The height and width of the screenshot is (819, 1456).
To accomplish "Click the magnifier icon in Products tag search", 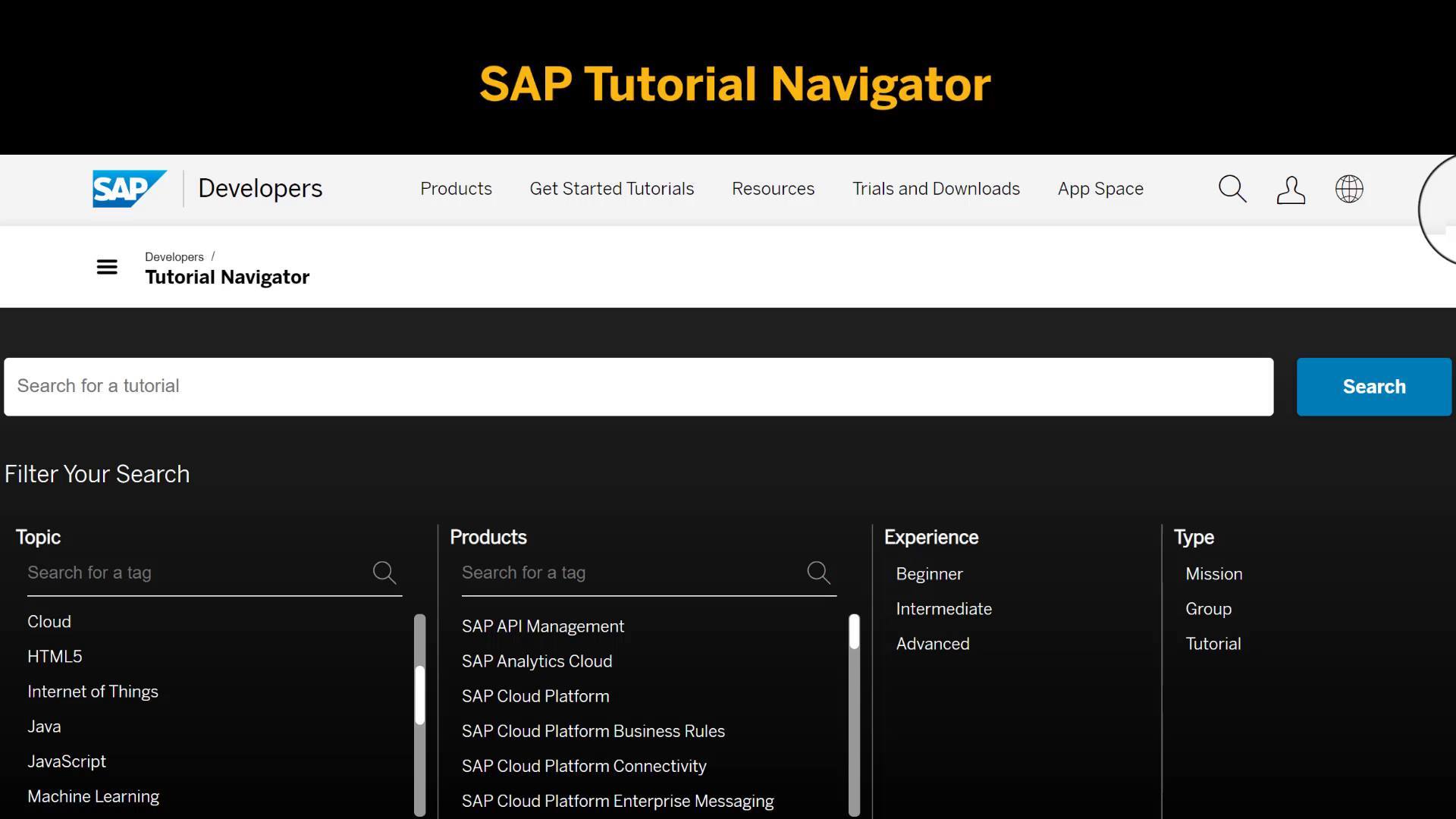I will point(819,573).
